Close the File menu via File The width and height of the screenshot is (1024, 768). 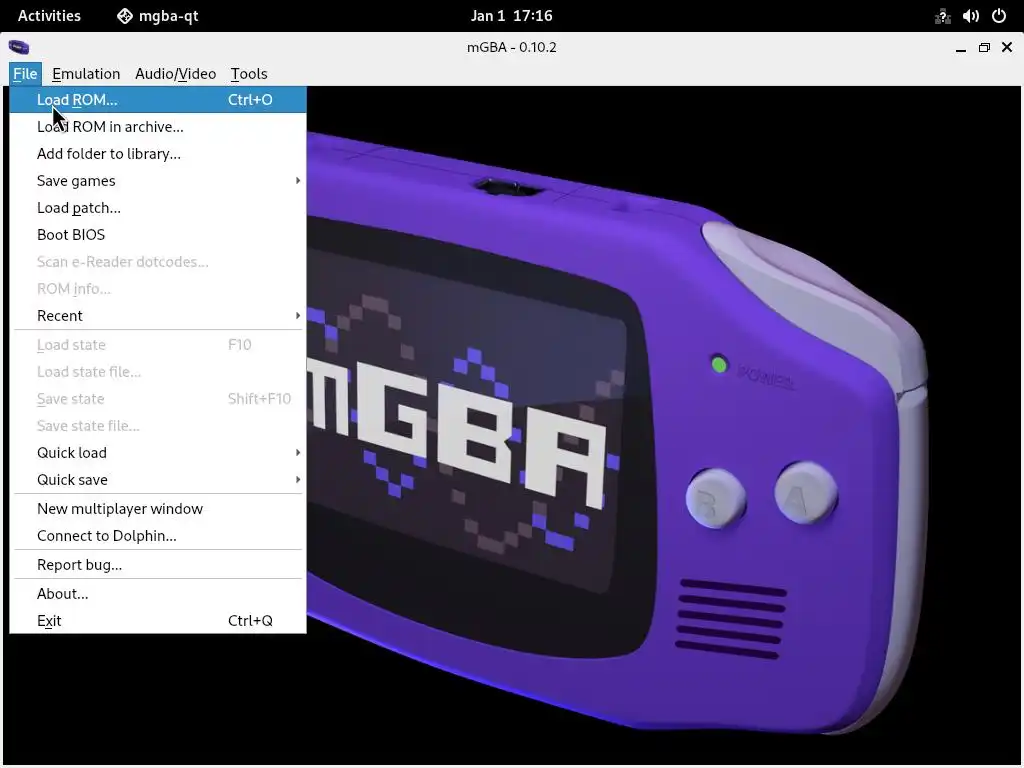25,74
